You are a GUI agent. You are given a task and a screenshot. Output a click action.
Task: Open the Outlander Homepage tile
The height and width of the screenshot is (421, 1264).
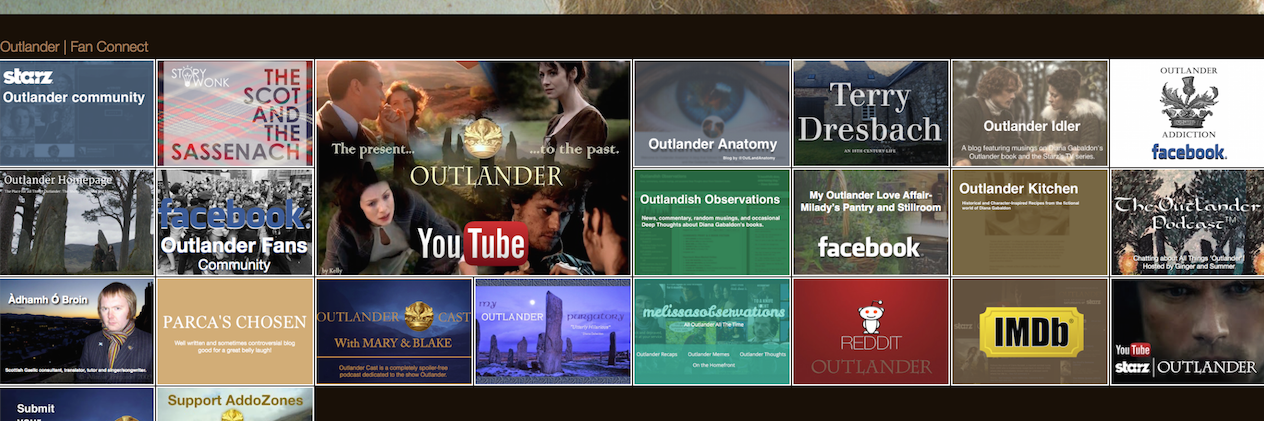[77, 222]
